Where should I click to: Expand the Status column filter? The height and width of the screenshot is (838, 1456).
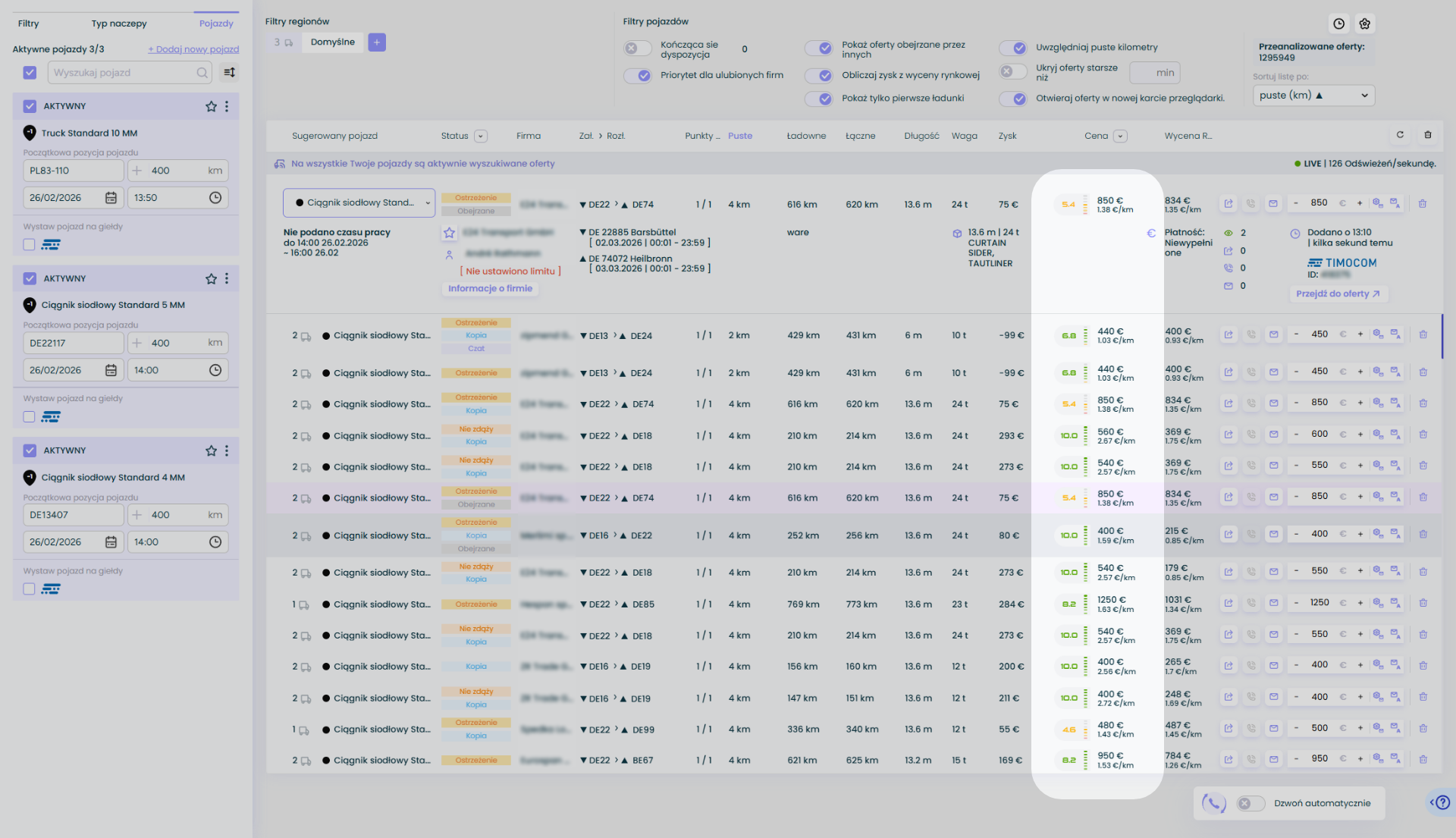coord(481,137)
